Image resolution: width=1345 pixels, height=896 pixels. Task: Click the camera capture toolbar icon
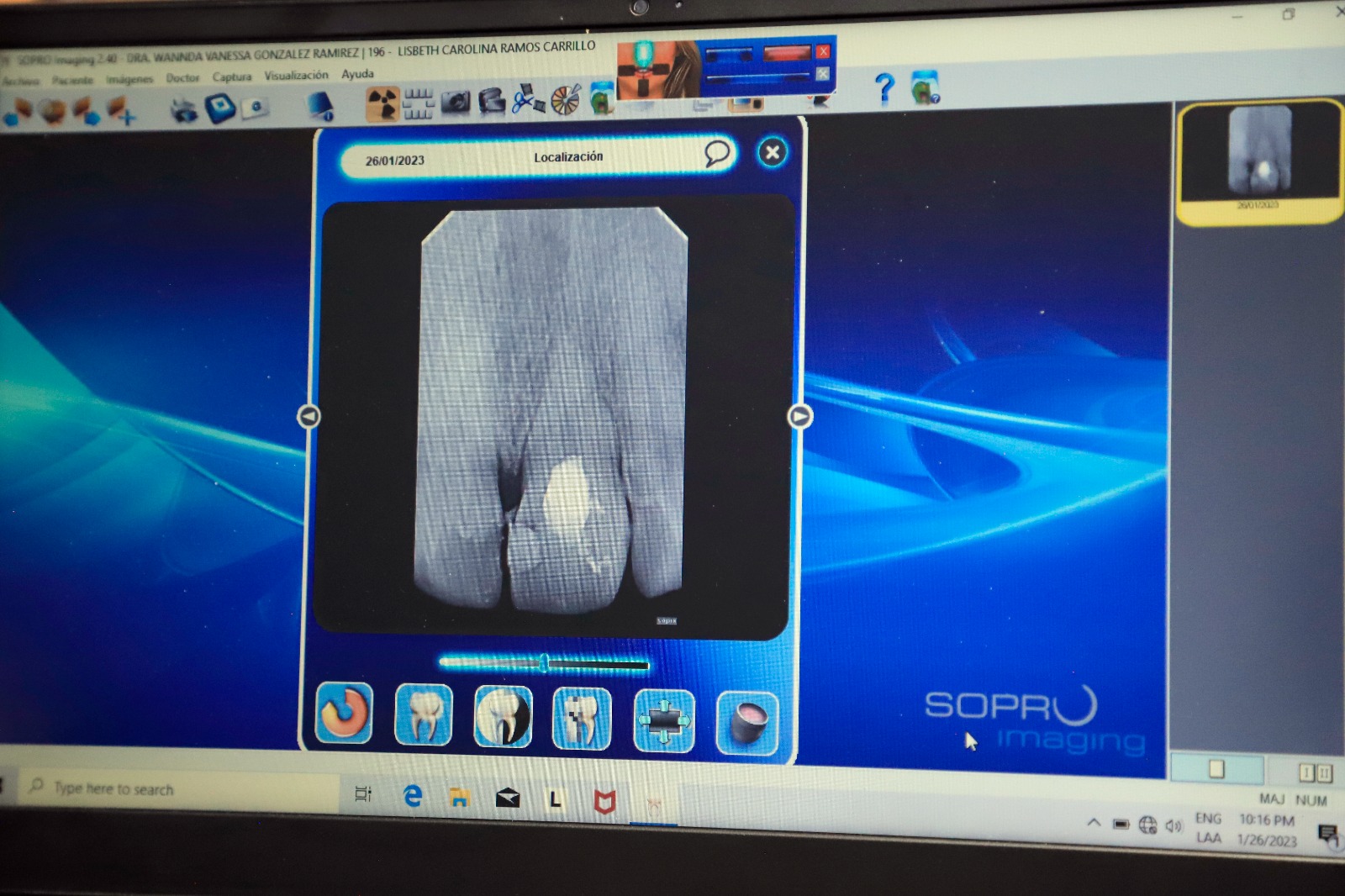455,103
